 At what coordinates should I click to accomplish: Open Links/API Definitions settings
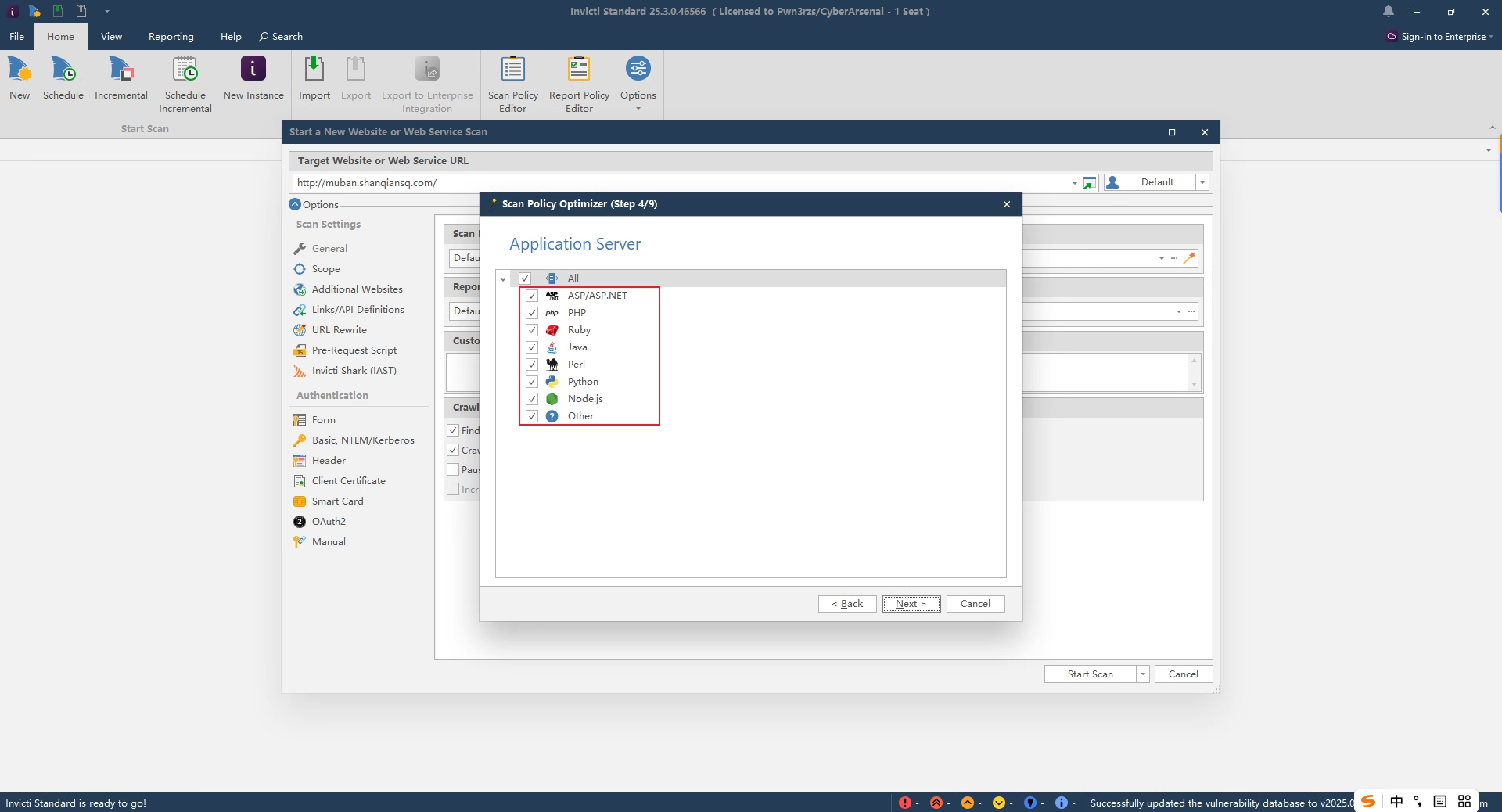(358, 310)
